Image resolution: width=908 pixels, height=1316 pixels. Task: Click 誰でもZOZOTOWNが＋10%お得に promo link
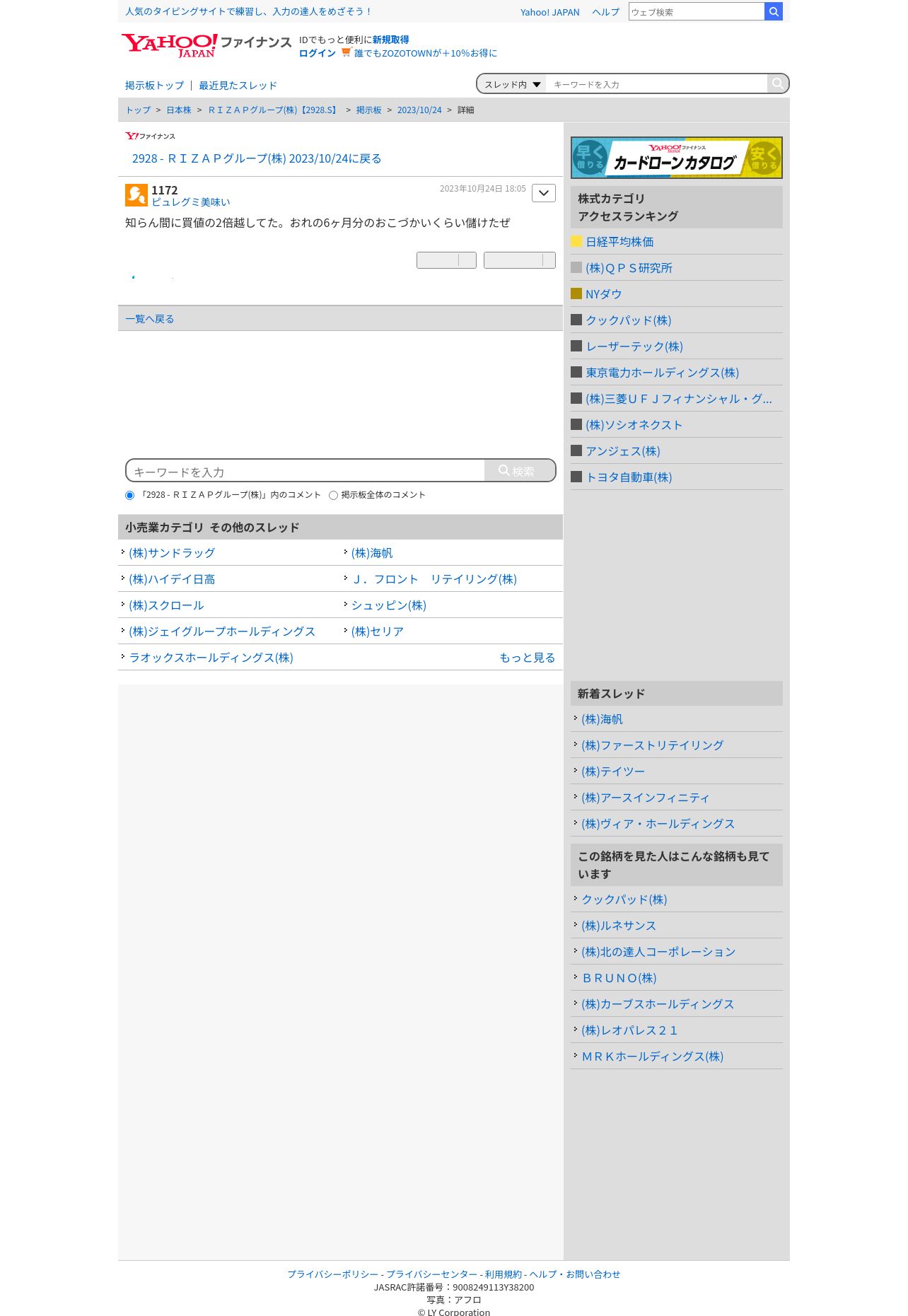pos(426,53)
